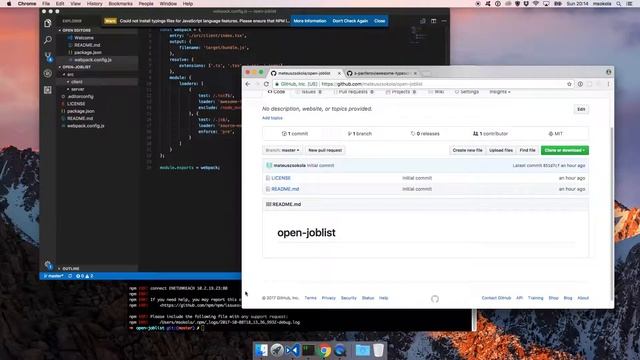Open Source Control view in VS Code
The height and width of the screenshot is (360, 640).
point(48,56)
